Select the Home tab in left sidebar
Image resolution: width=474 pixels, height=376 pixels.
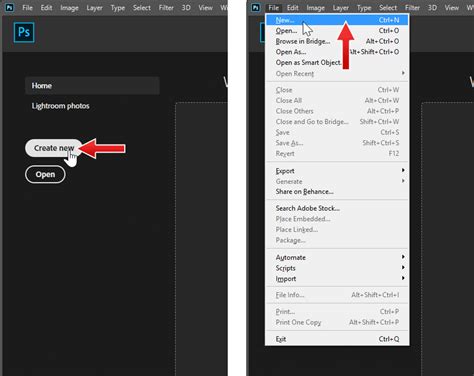92,86
